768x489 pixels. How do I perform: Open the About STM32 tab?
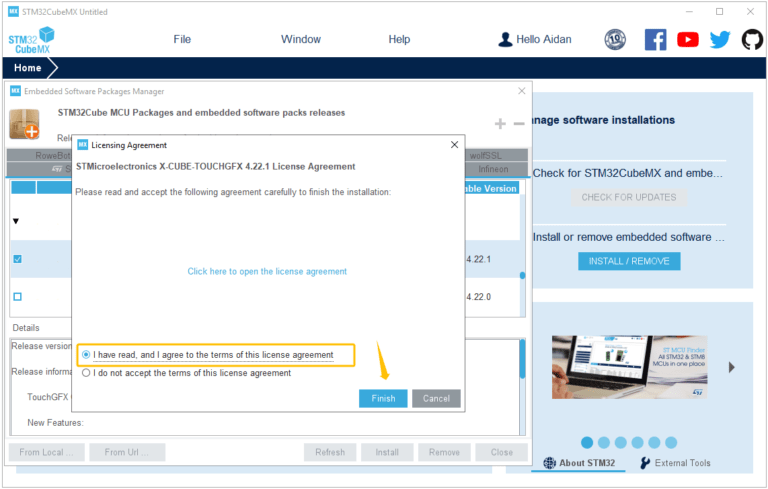pyautogui.click(x=579, y=463)
